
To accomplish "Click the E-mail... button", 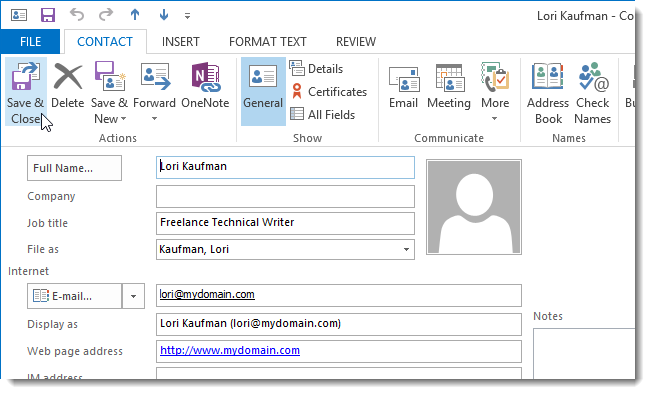I will [75, 296].
